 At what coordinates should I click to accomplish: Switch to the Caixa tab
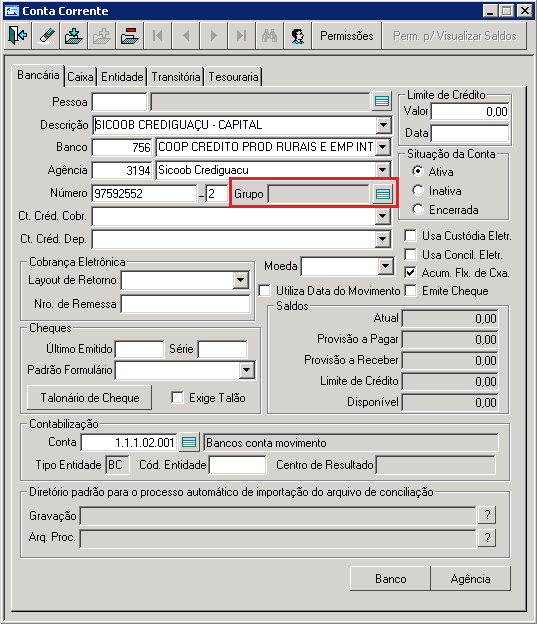point(80,77)
